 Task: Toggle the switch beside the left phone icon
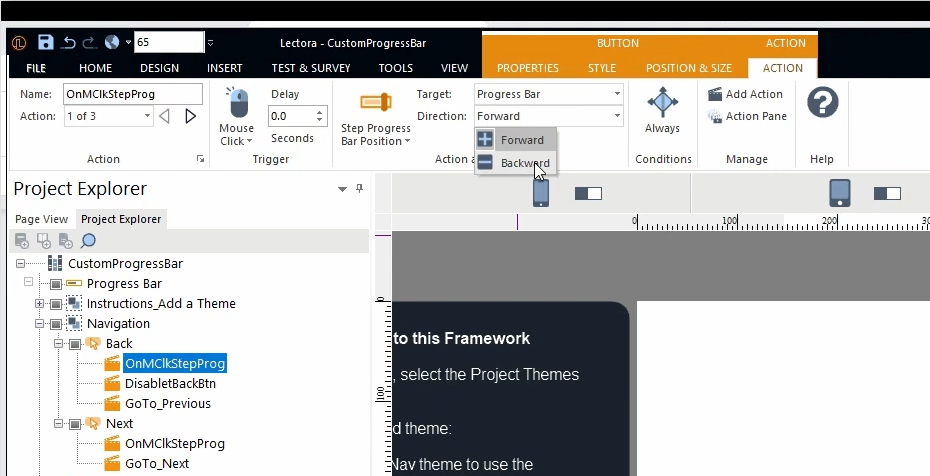(x=588, y=193)
